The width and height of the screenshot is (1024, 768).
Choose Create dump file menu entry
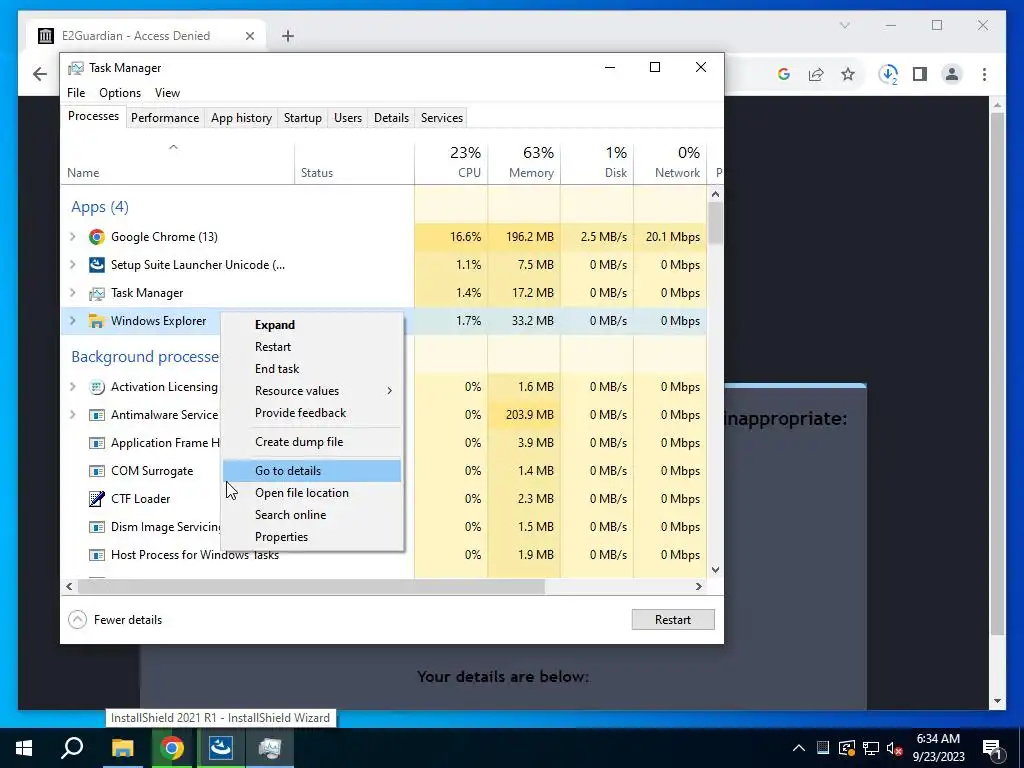click(x=312, y=442)
